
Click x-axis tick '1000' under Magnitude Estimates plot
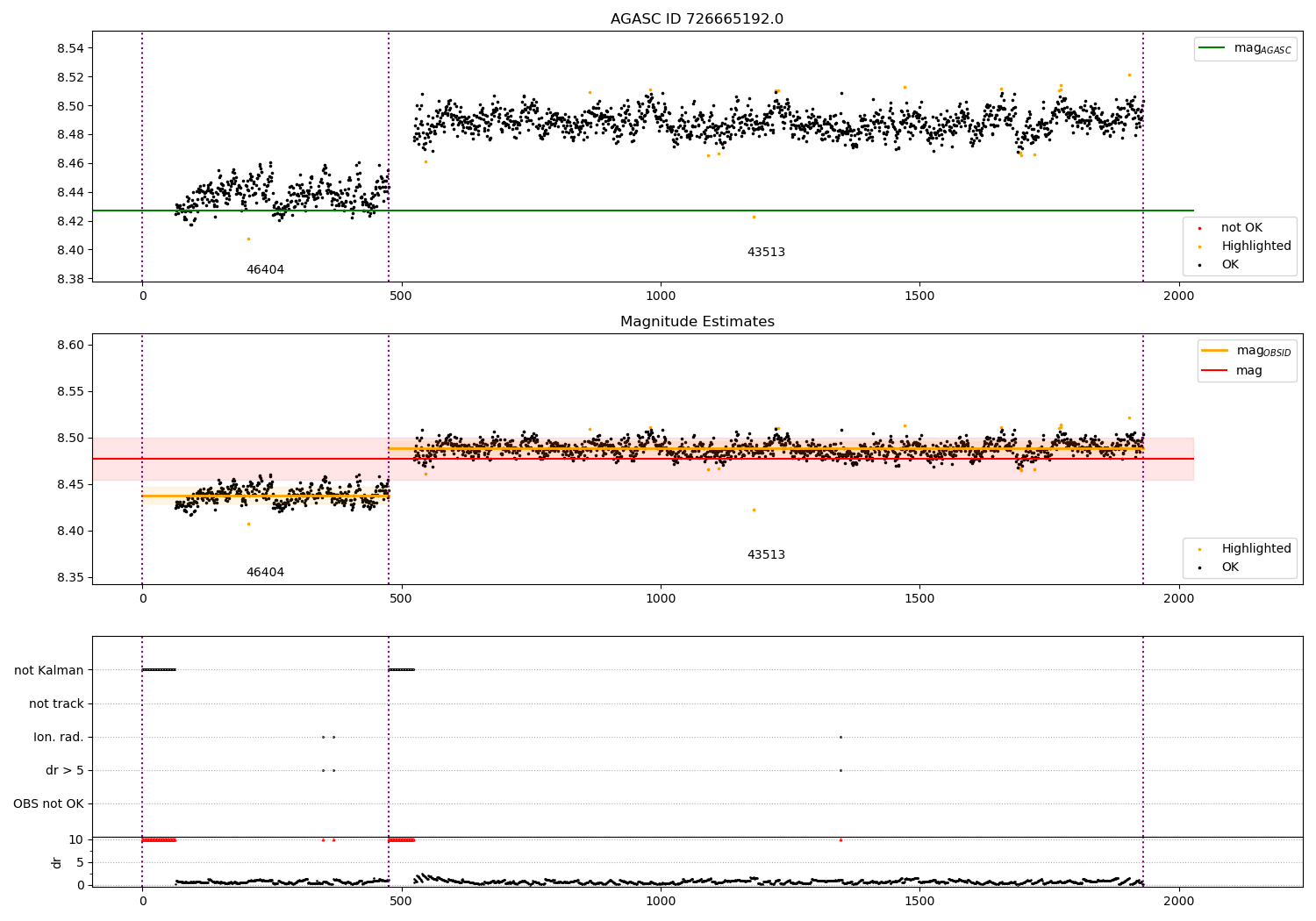661,598
